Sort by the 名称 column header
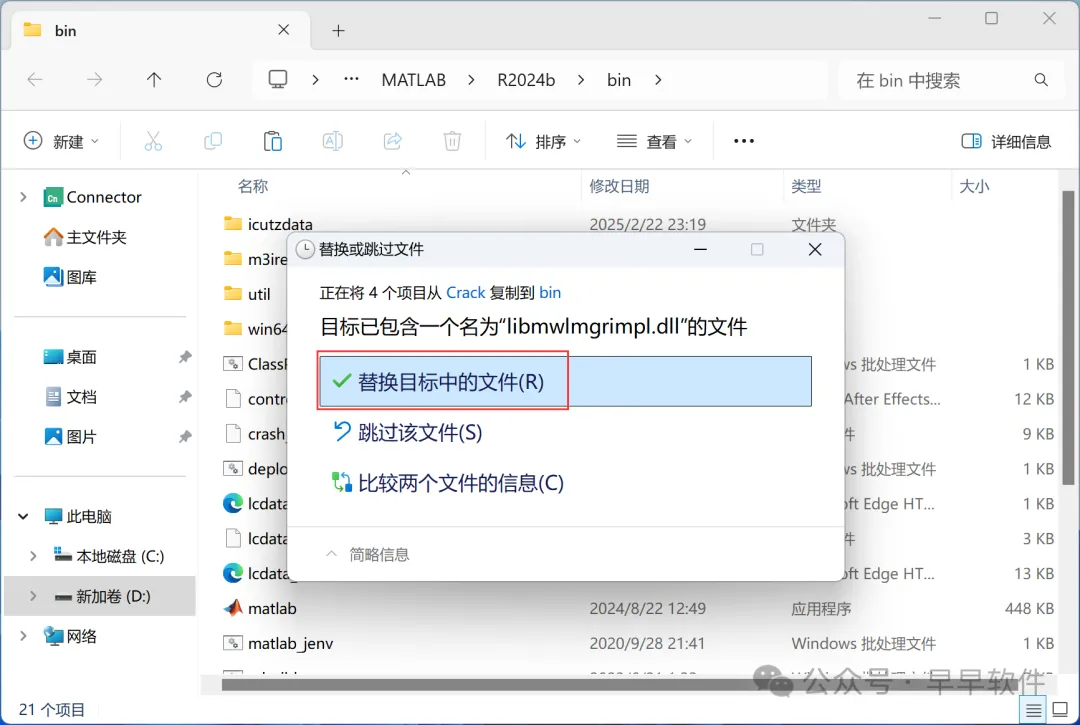Screen dimensions: 1080x725 coord(253,186)
